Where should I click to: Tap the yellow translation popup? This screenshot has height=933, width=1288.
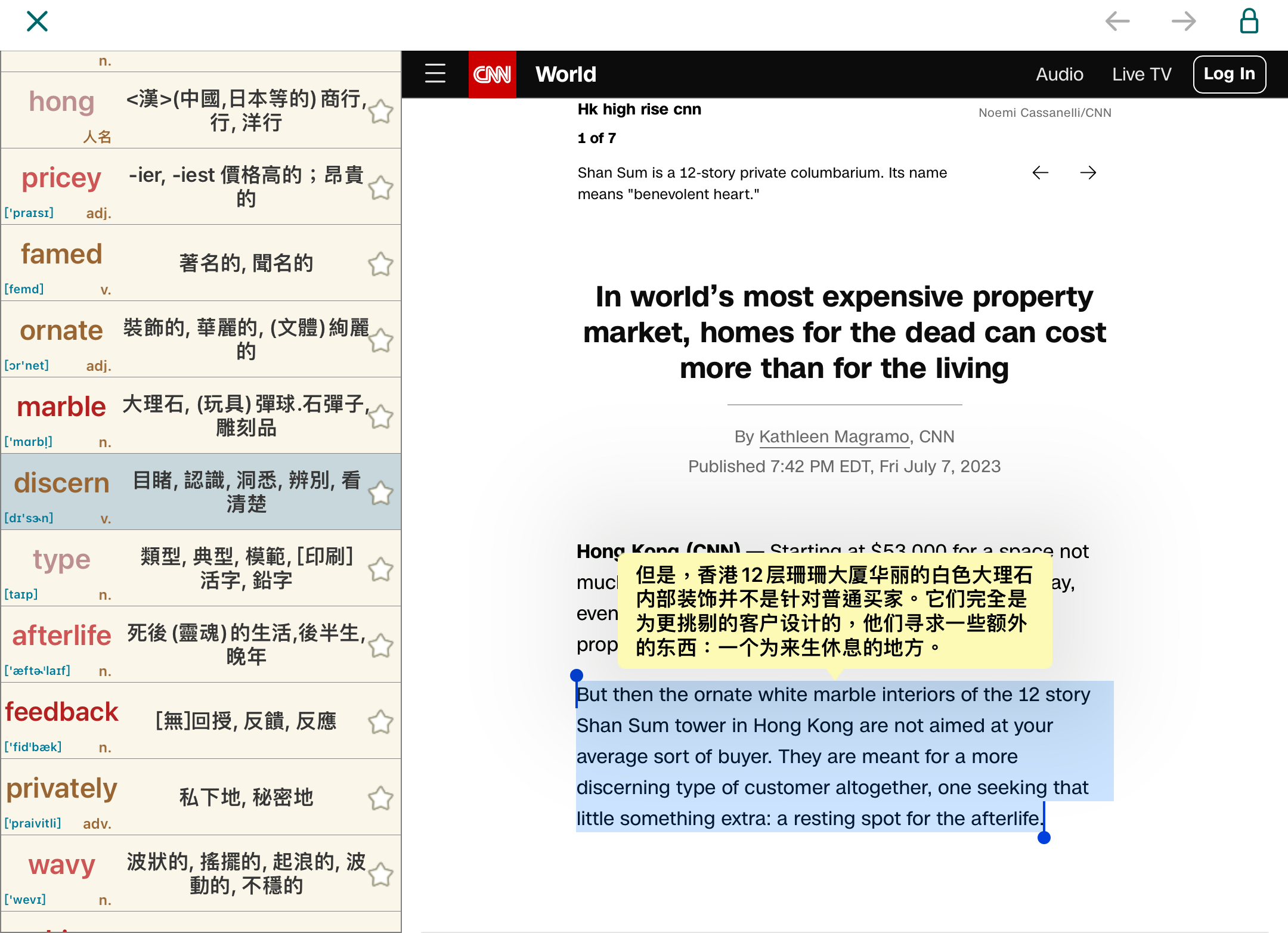point(835,611)
